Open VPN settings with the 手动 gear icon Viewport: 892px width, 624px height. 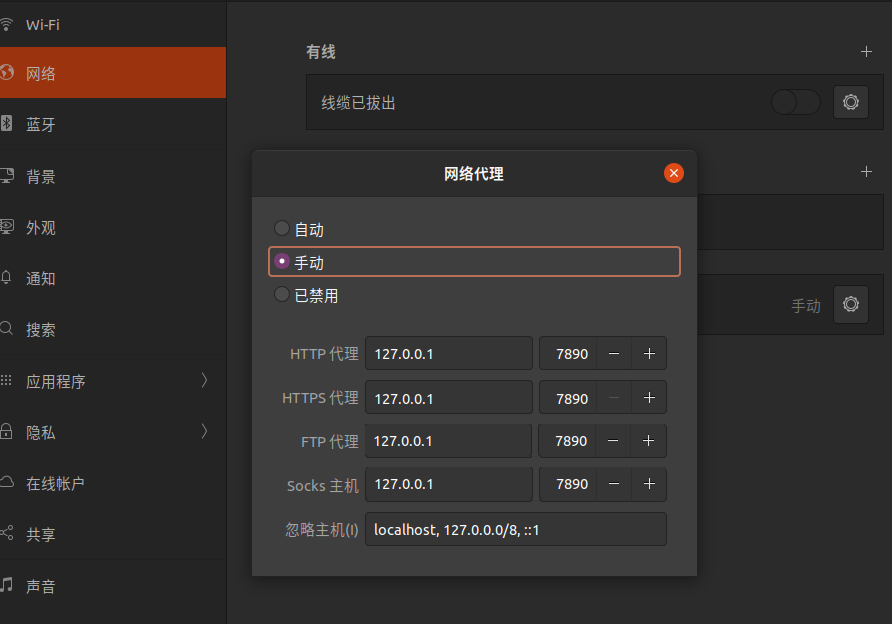click(851, 304)
